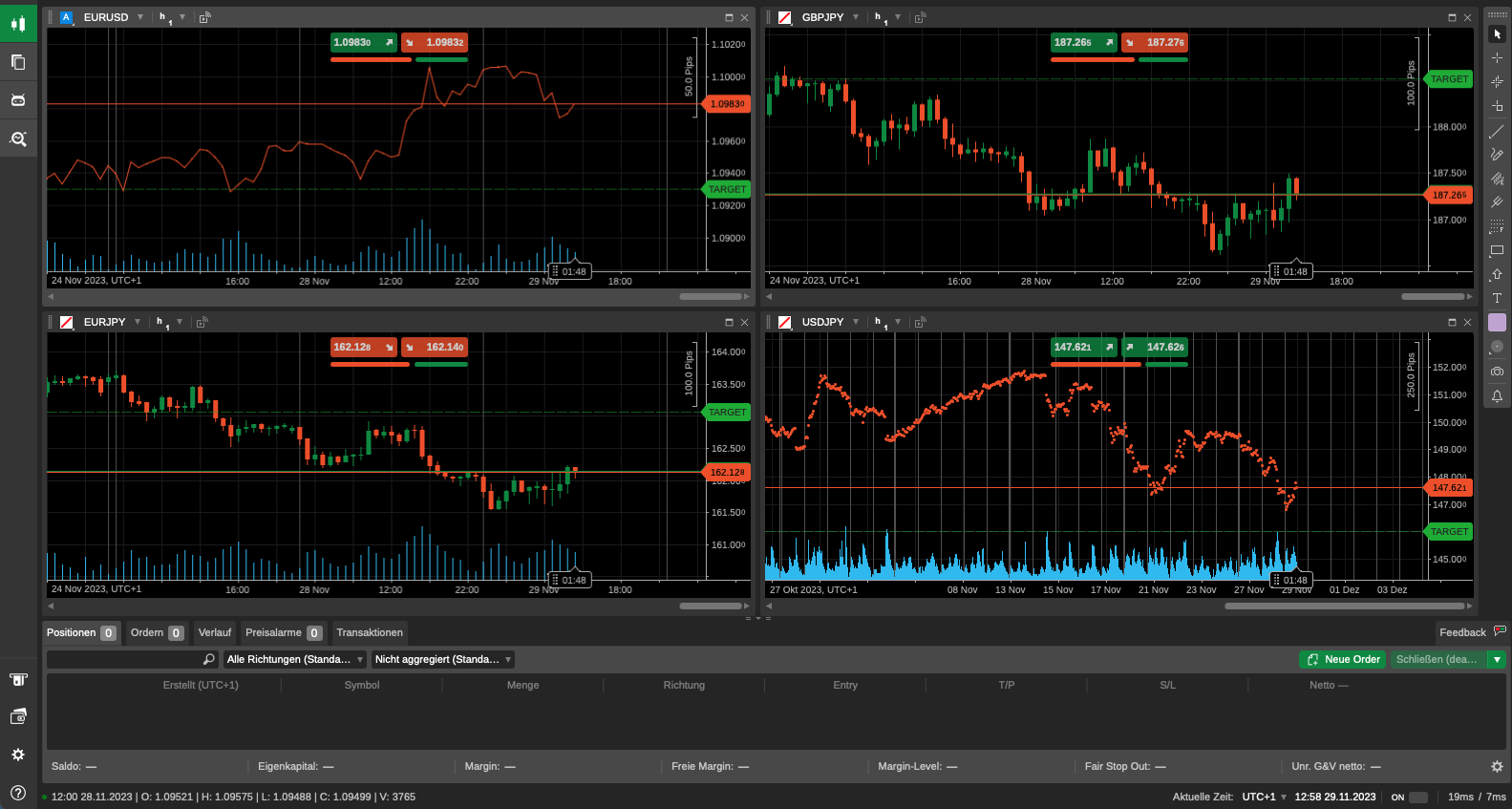Select the cursor pointer tool
The height and width of the screenshot is (809, 1512).
coord(1497,34)
